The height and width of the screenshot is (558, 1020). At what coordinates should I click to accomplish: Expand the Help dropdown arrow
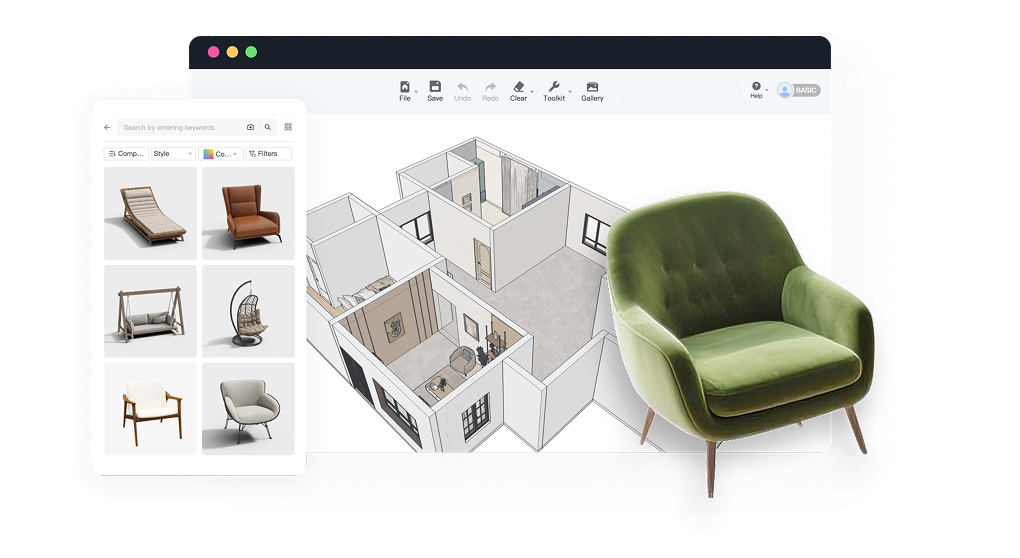(x=766, y=90)
